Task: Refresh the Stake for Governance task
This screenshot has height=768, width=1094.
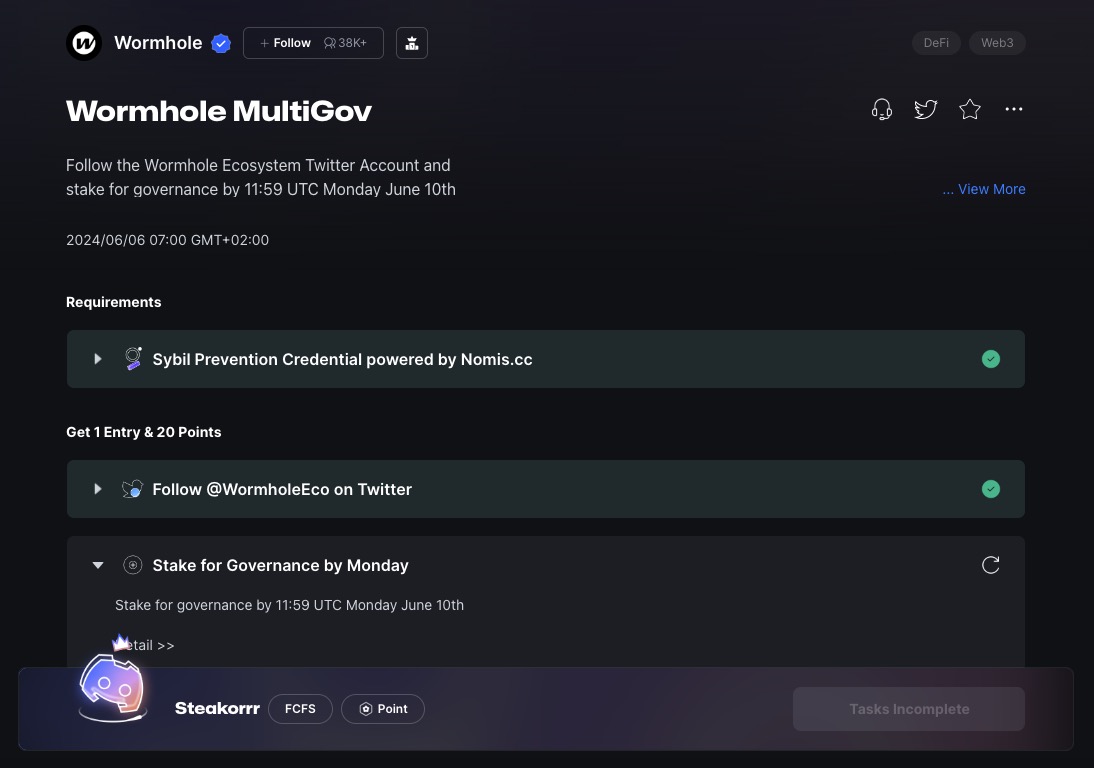Action: pyautogui.click(x=990, y=565)
